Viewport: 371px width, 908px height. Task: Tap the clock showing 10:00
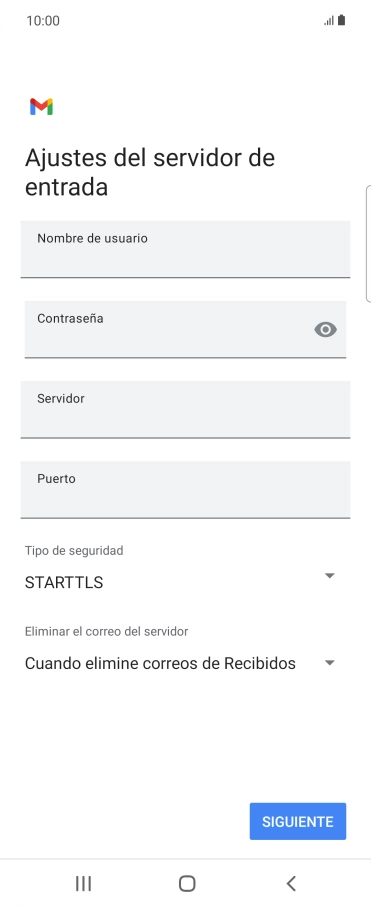click(43, 21)
